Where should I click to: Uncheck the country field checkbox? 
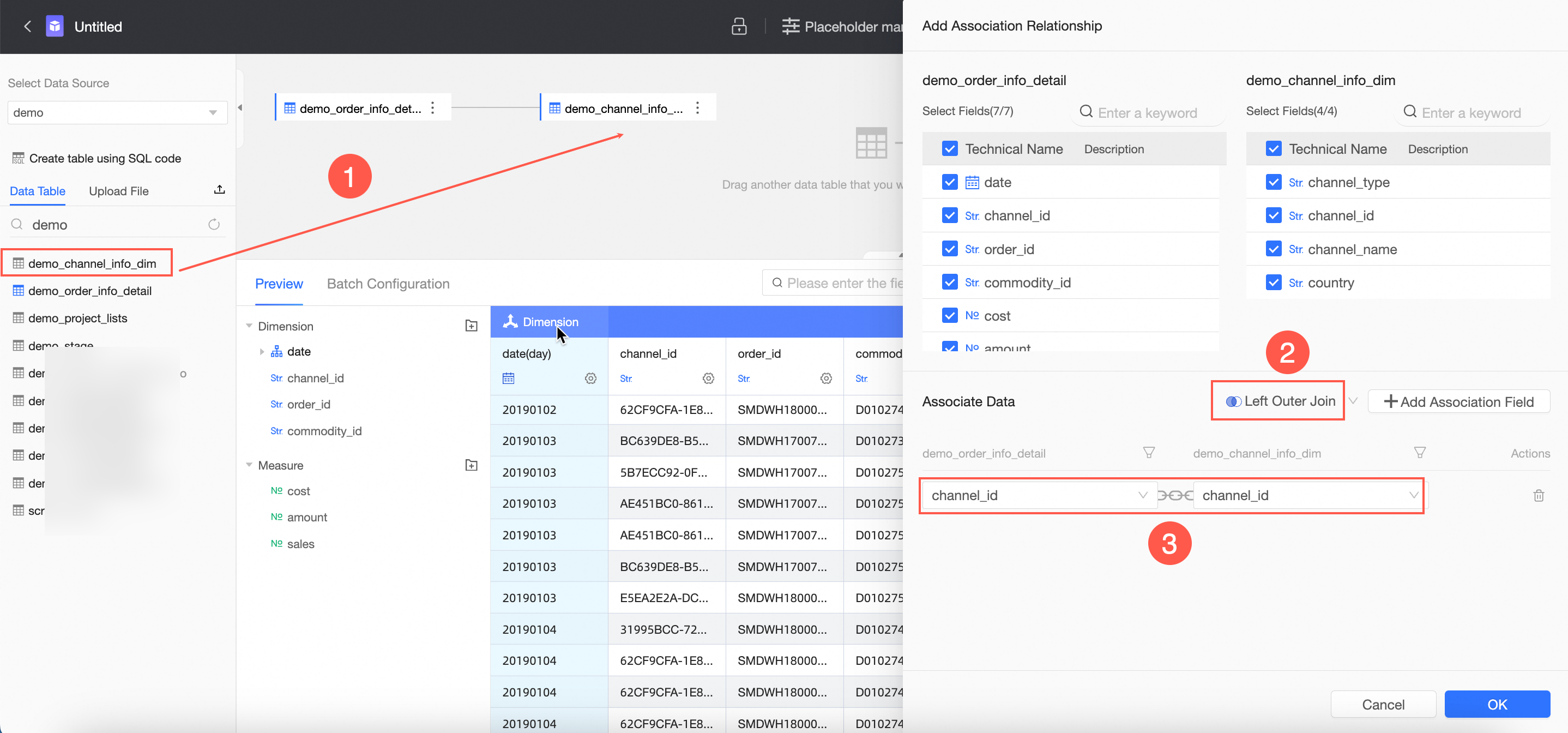click(1274, 283)
